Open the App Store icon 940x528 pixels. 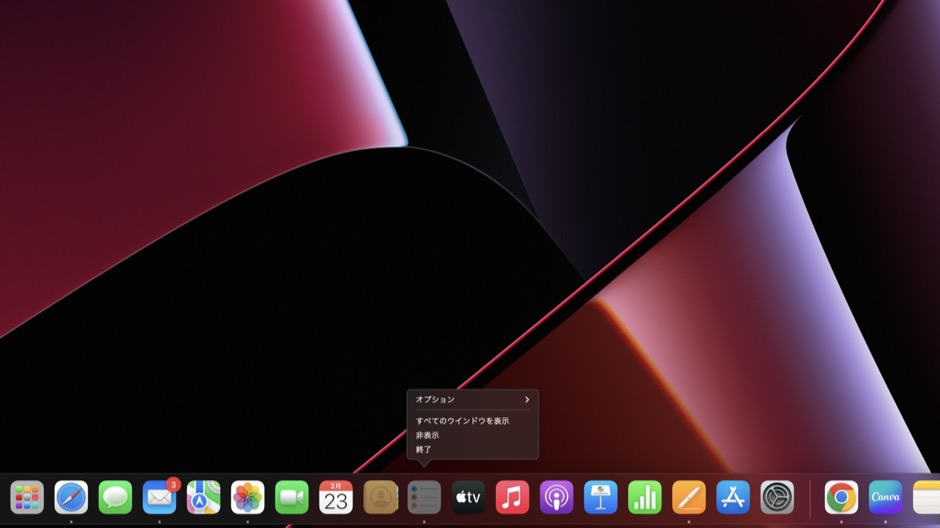tap(733, 497)
